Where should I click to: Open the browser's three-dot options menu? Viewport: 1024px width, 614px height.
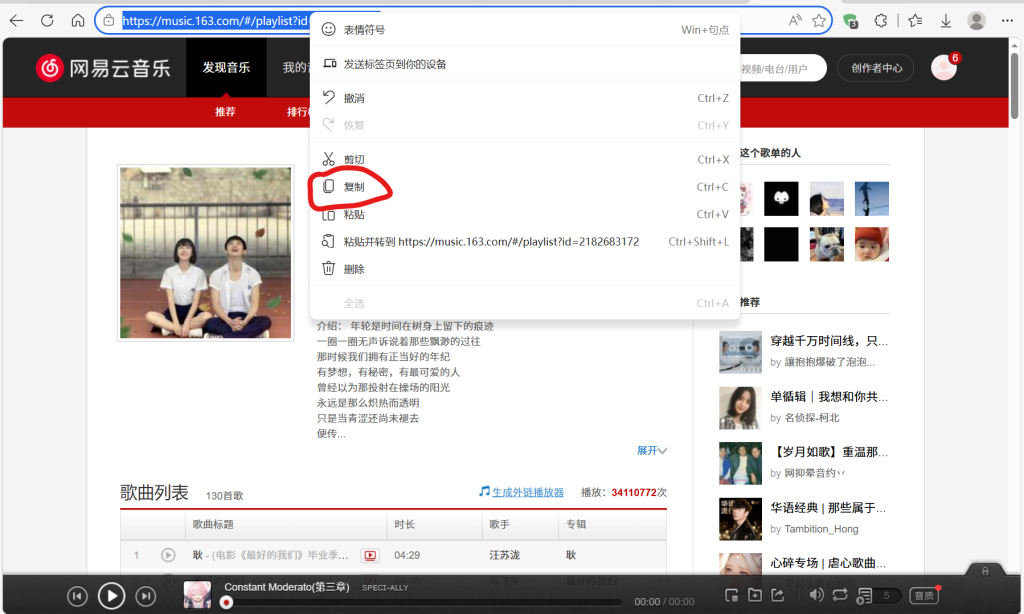click(x=1005, y=20)
